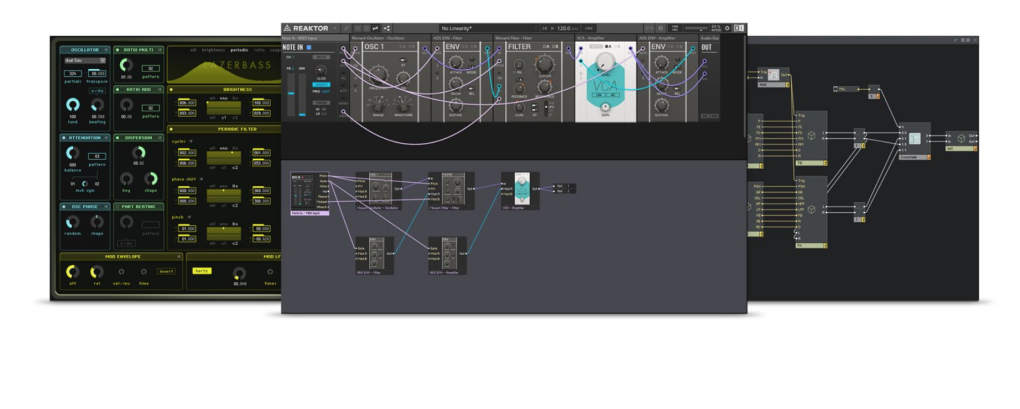Toggle the KT switch in OSC 1
Screen dimensions: 1020x409
coord(403,60)
